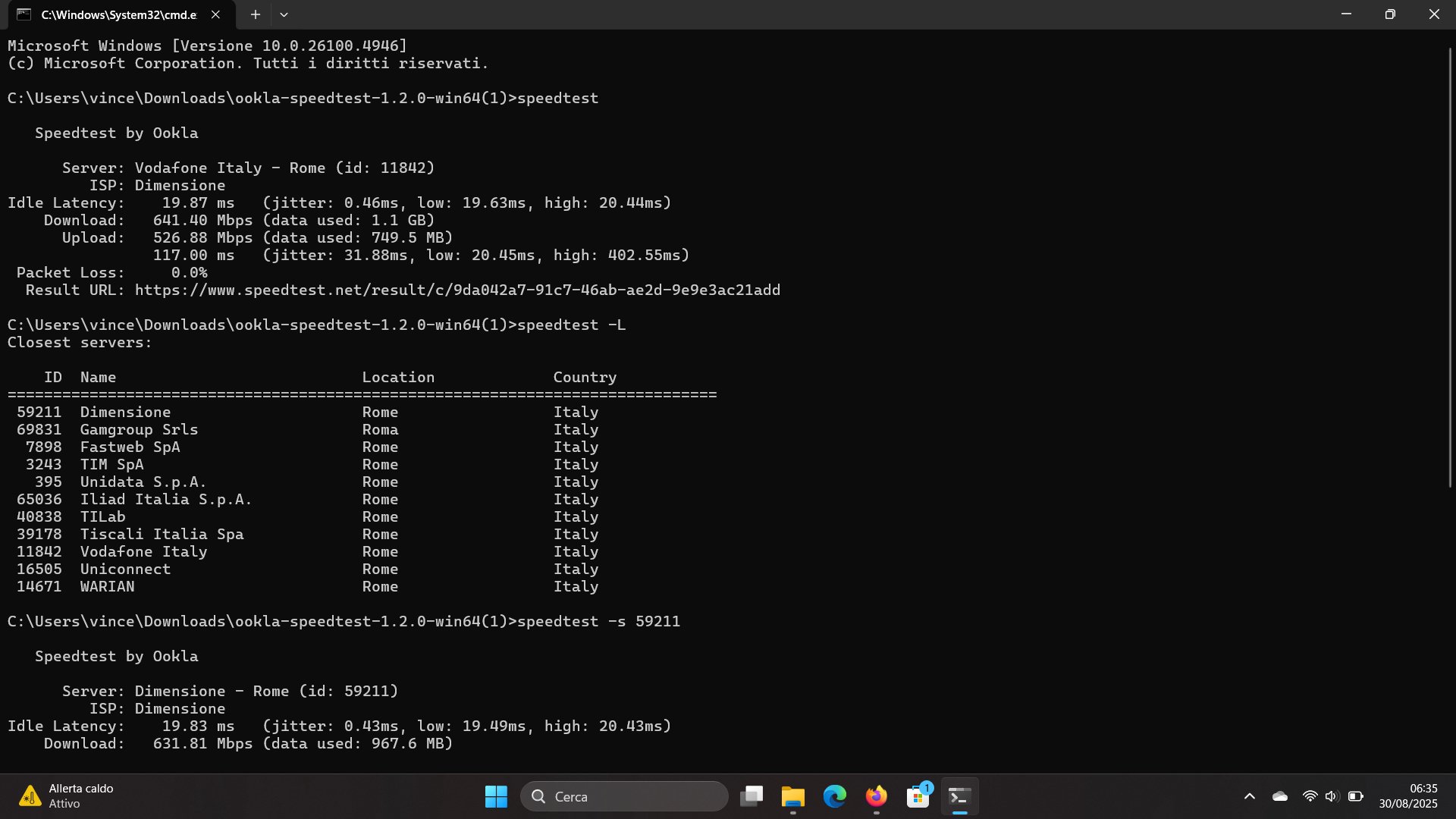Image resolution: width=1456 pixels, height=819 pixels.
Task: Click the terminal vertical scrollbar
Action: pyautogui.click(x=1450, y=265)
